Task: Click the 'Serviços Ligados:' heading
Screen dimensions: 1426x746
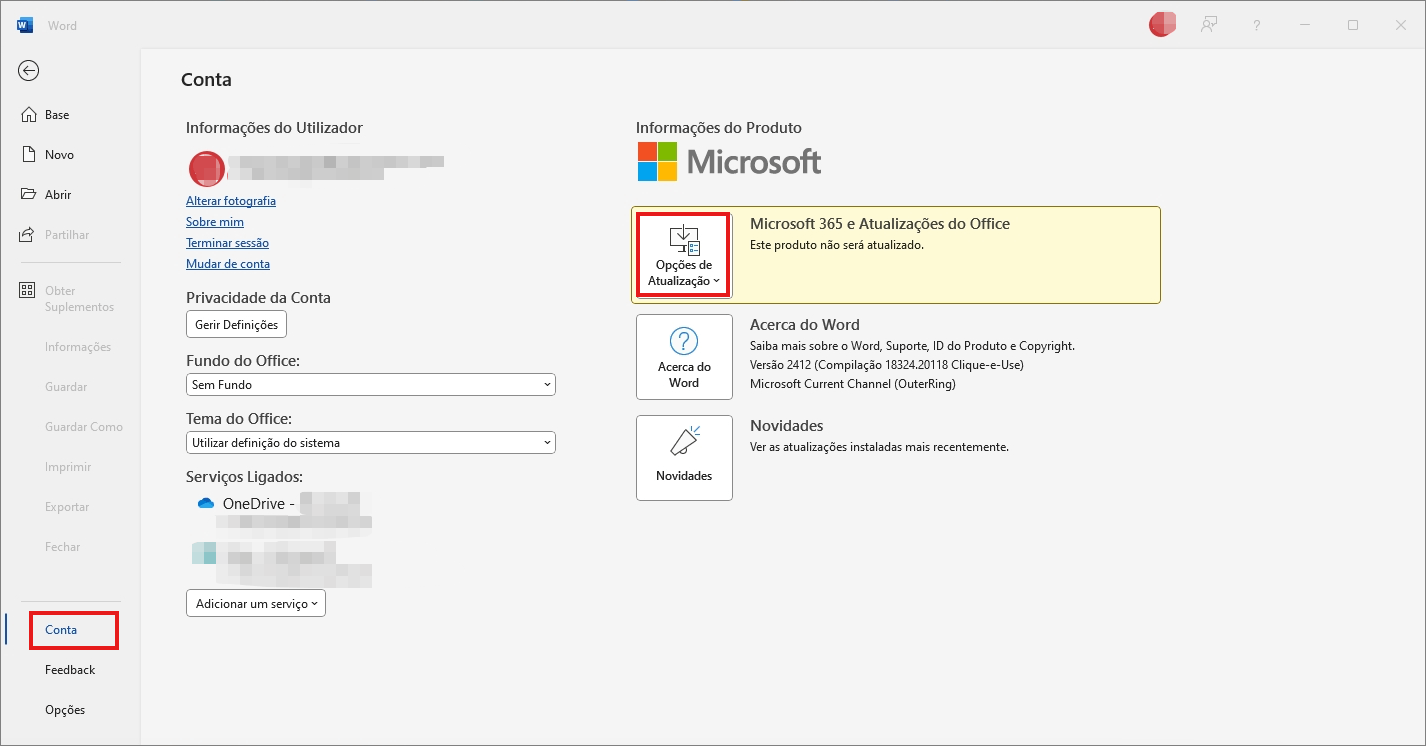Action: point(244,477)
